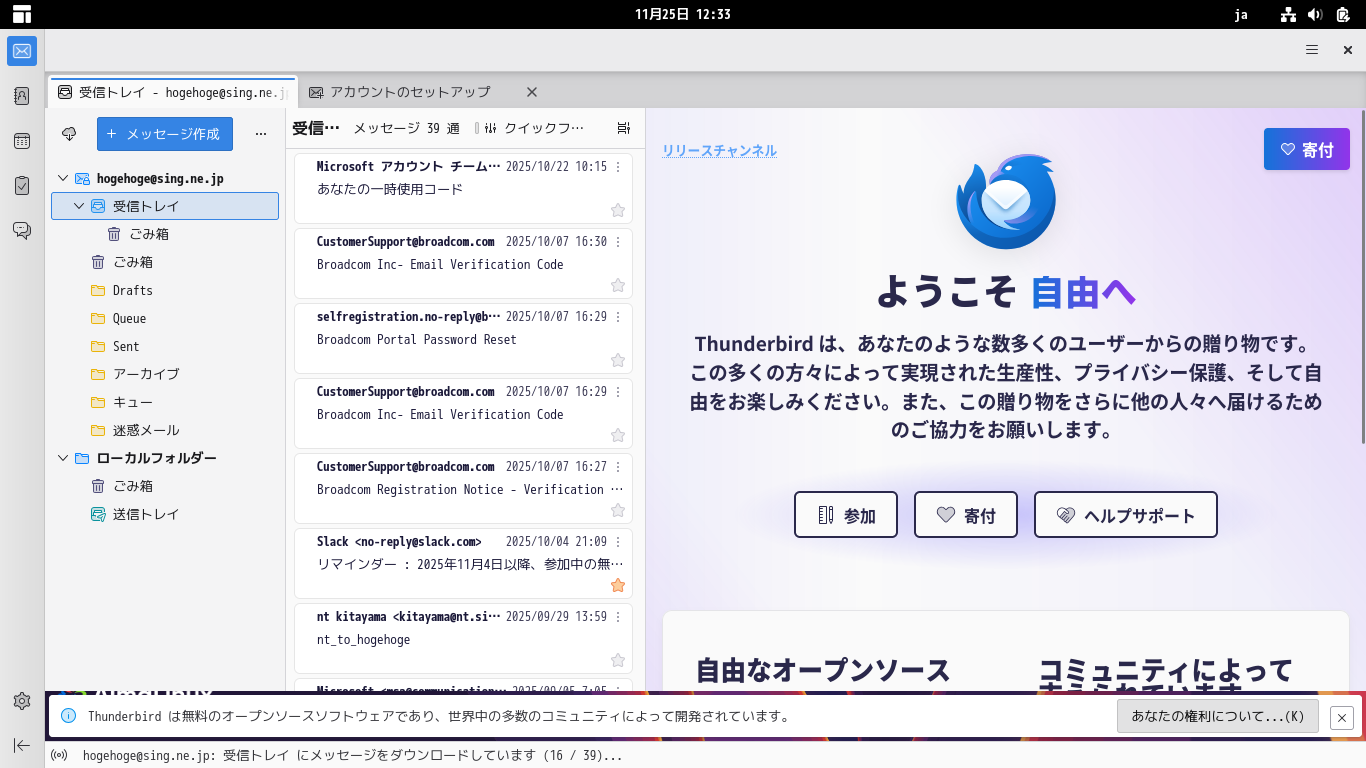Image resolution: width=1366 pixels, height=768 pixels.
Task: Collapse the ローカルフォルダー tree
Action: [x=63, y=458]
